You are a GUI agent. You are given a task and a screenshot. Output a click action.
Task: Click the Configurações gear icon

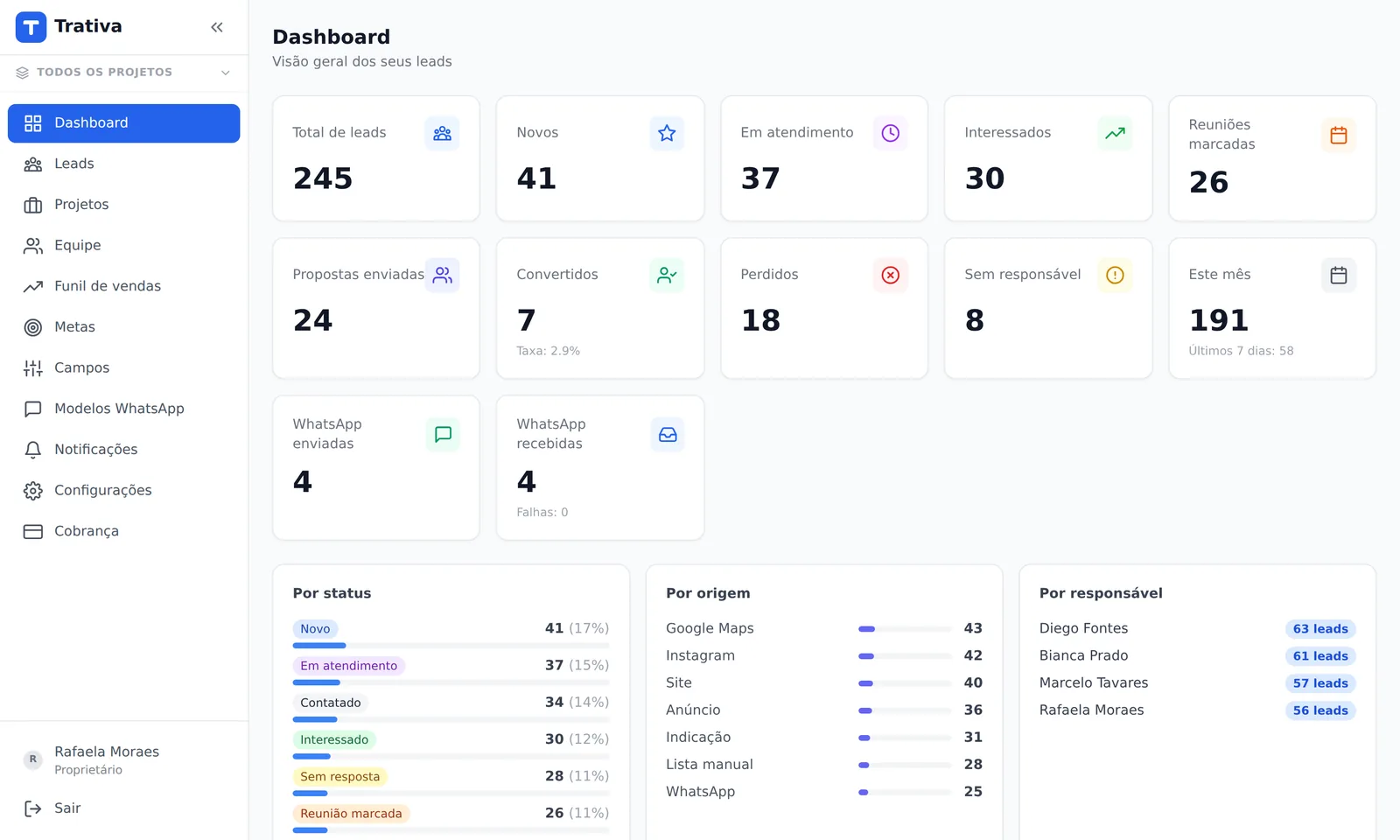(33, 491)
